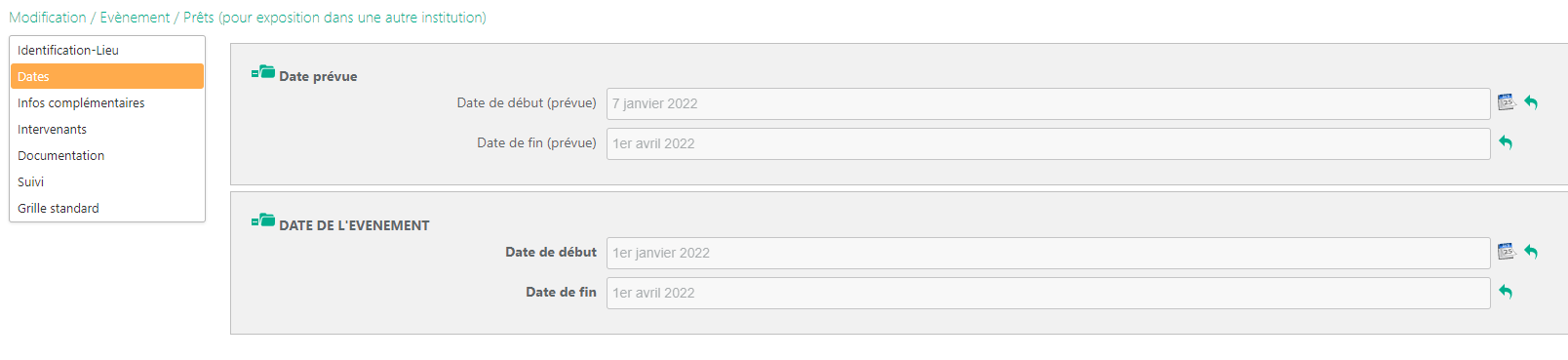This screenshot has width=1568, height=360.
Task: Reset Date de fin (prévue) with undo arrow
Action: 1506,142
